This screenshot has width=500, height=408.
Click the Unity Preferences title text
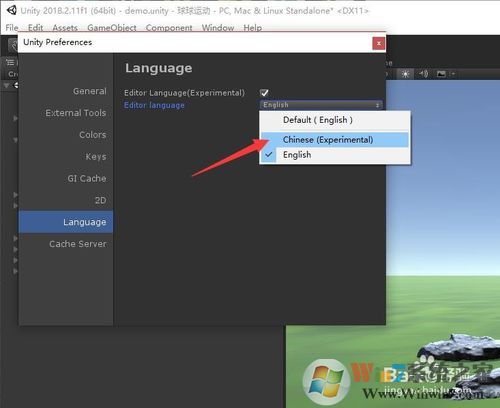[x=57, y=42]
